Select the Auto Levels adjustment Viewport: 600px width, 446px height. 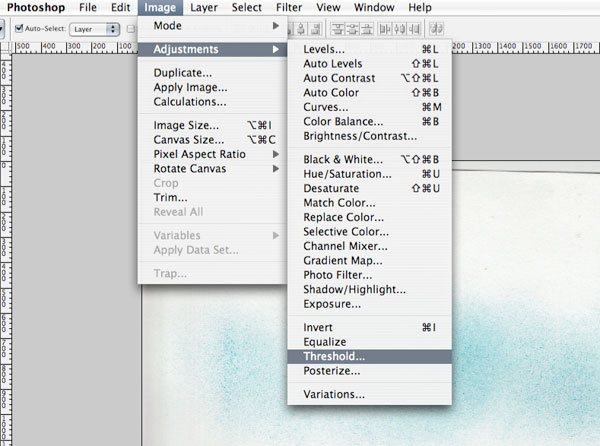click(x=370, y=63)
